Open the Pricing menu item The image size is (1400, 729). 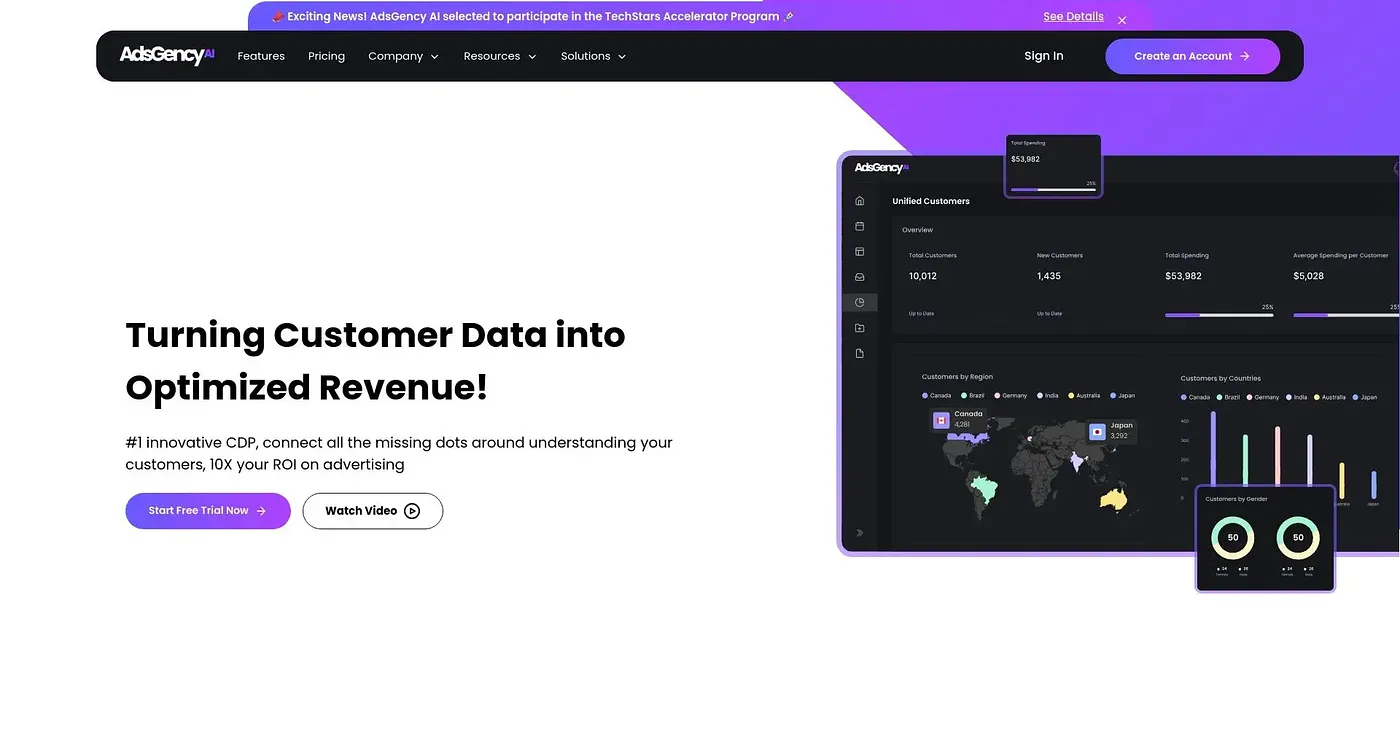(326, 56)
